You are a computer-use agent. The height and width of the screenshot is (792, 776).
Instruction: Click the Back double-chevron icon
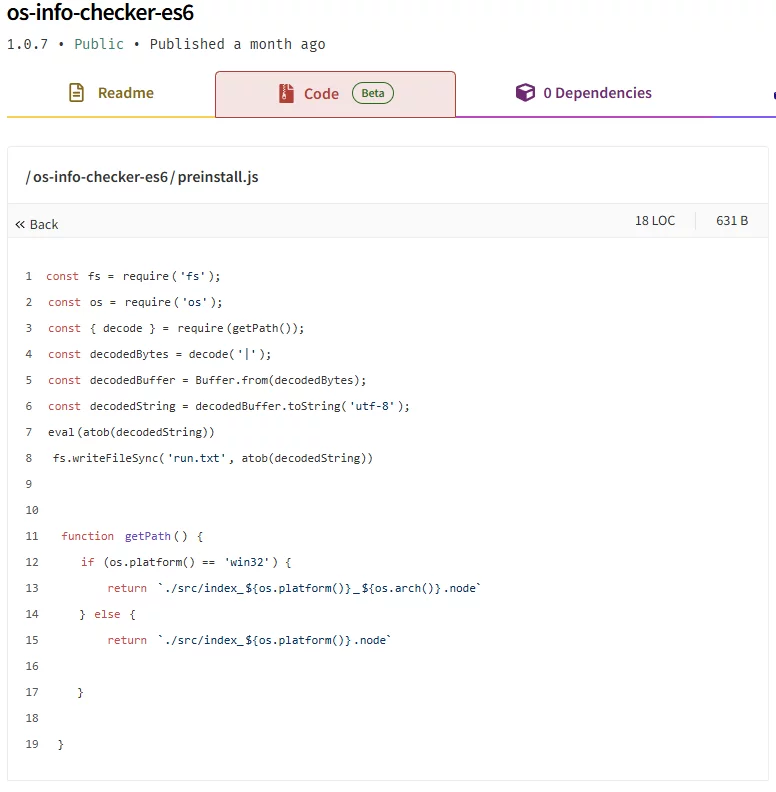tap(20, 225)
